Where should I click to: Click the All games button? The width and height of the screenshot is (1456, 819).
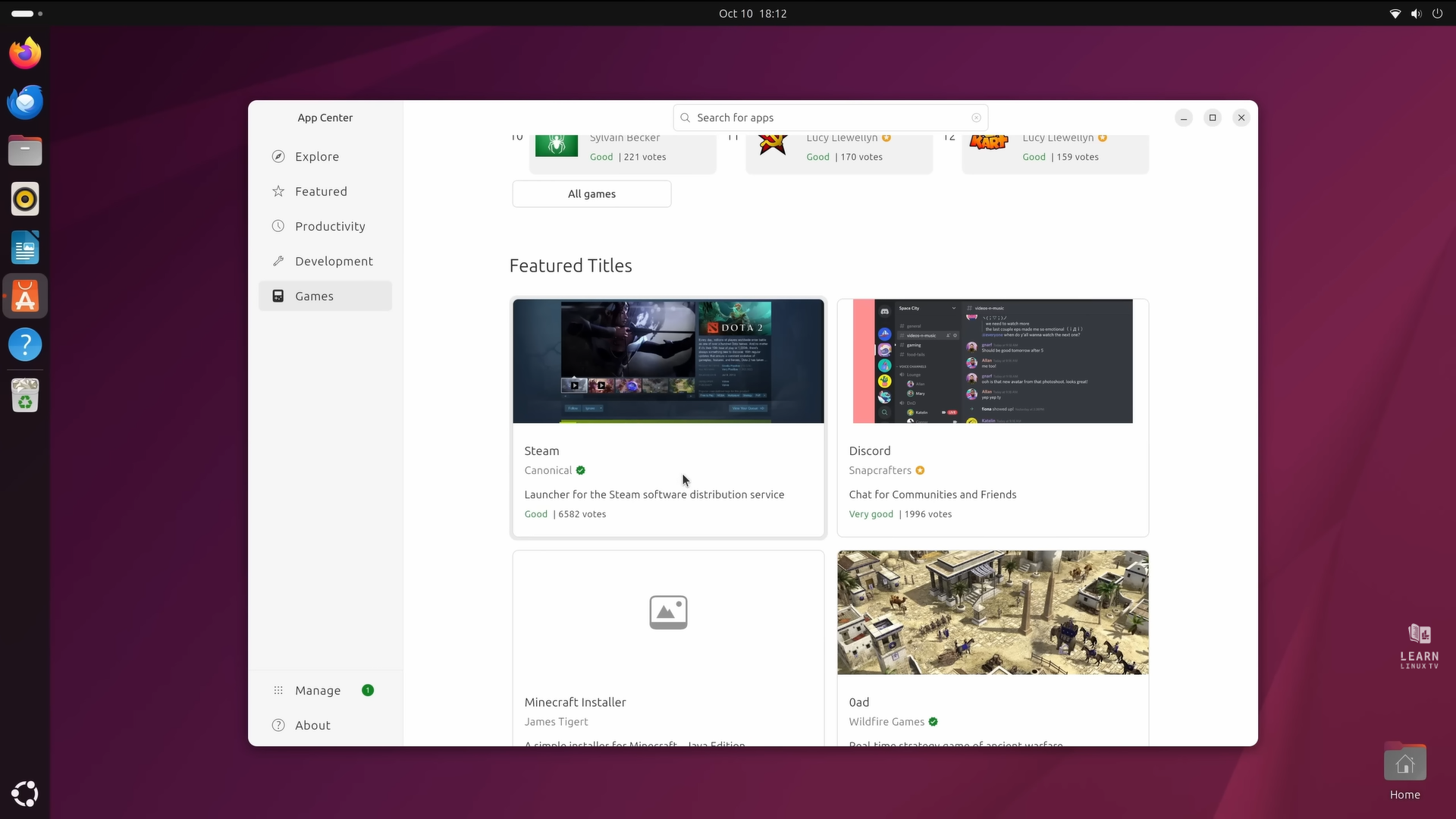point(591,193)
